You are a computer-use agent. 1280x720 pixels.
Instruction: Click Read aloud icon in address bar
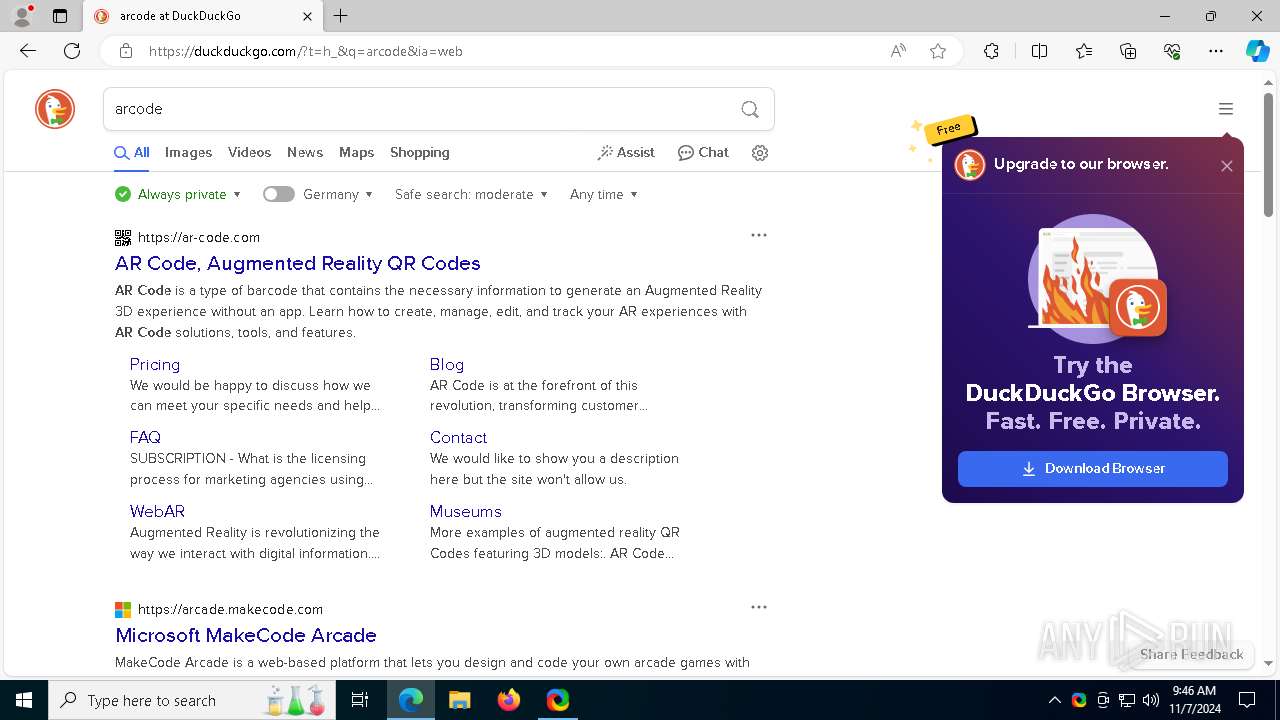click(x=898, y=51)
